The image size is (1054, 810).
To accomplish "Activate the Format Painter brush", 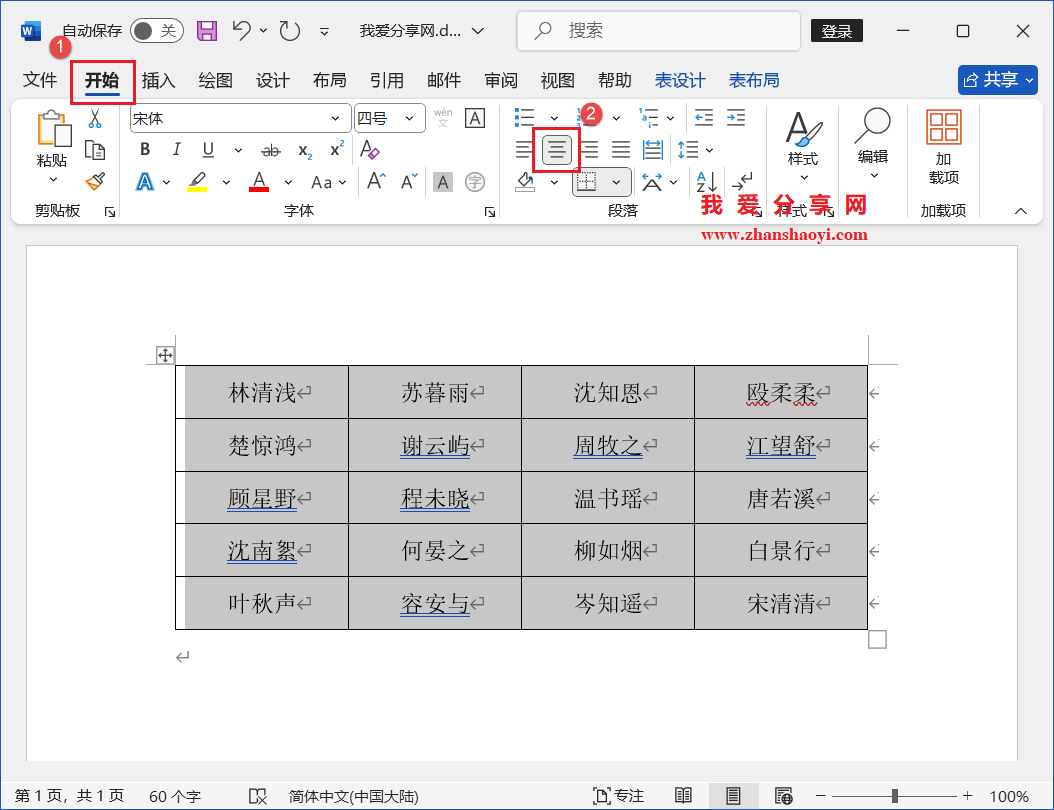I will [x=95, y=181].
